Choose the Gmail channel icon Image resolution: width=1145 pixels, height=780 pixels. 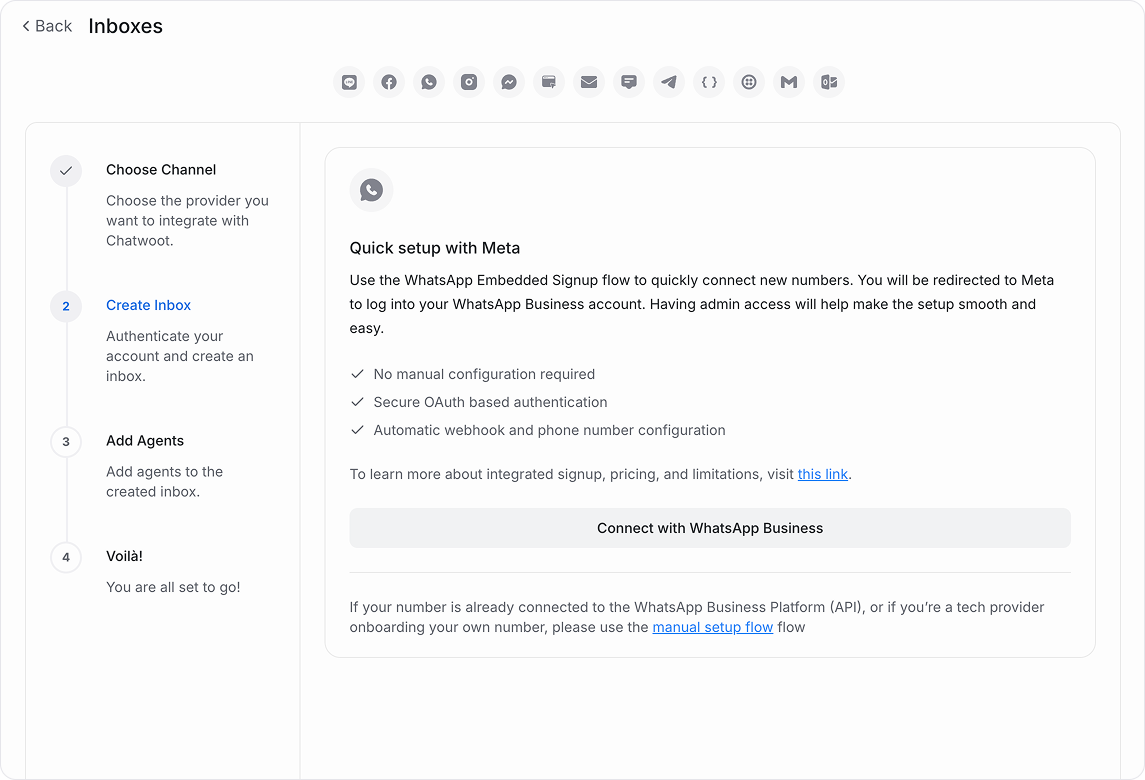tap(789, 82)
